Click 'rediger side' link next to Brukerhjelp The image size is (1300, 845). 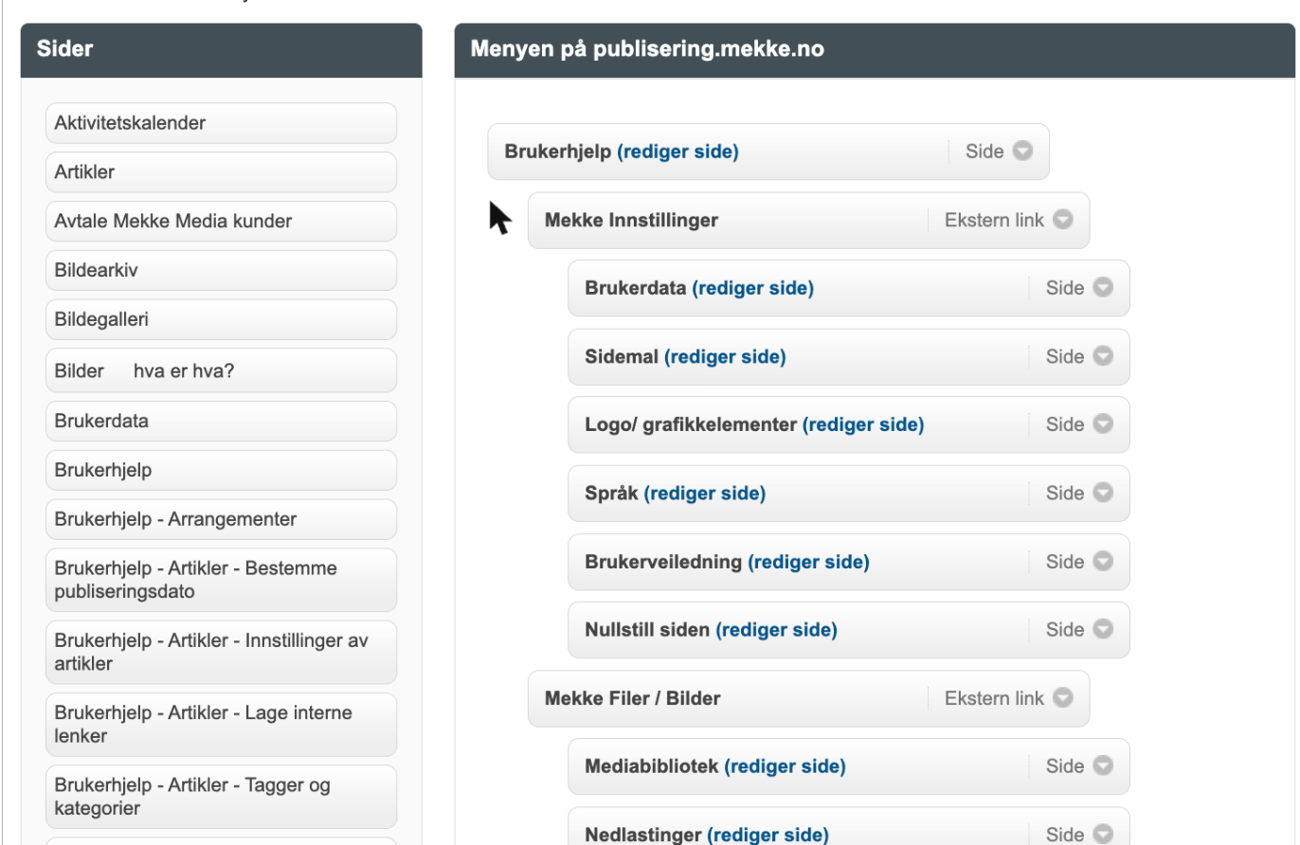[x=678, y=152]
